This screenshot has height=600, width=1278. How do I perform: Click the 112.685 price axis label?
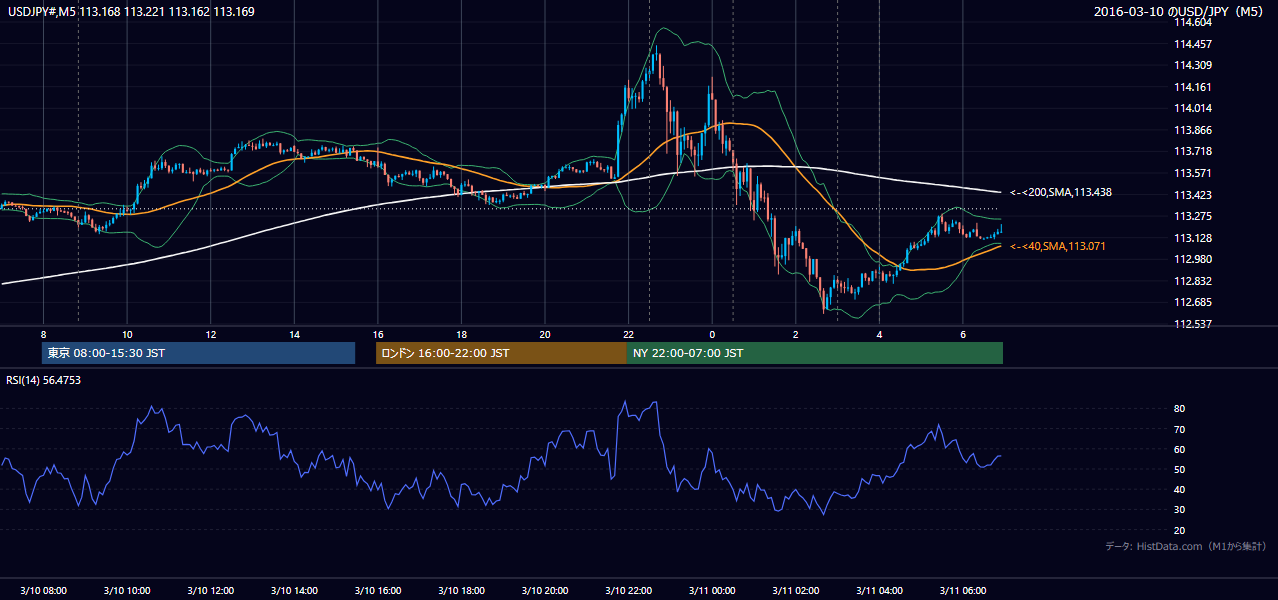coord(1194,302)
